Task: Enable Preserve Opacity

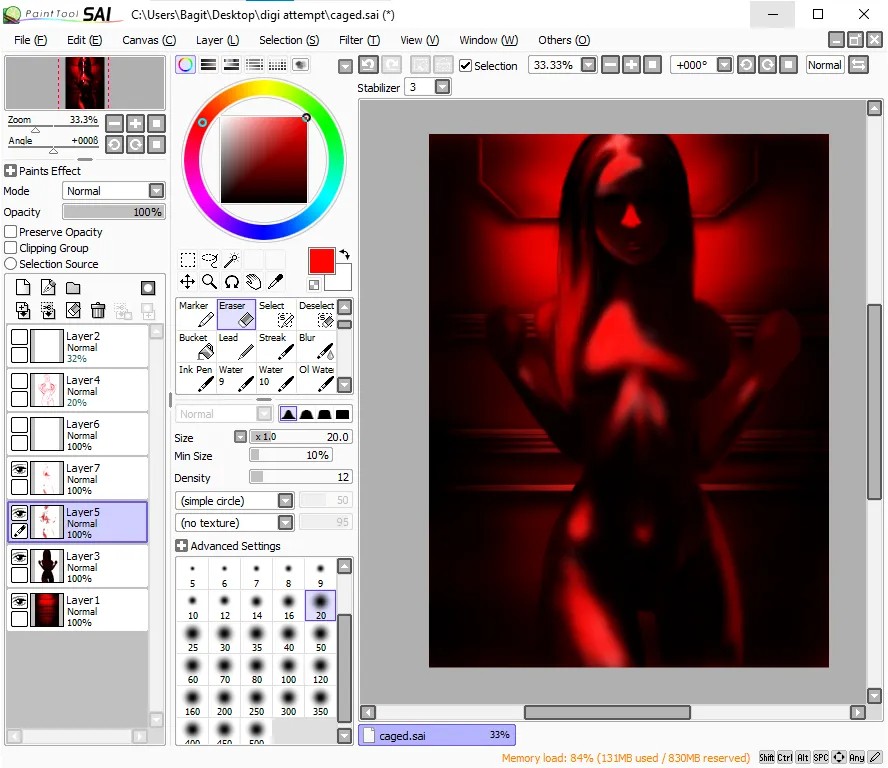Action: tap(10, 232)
